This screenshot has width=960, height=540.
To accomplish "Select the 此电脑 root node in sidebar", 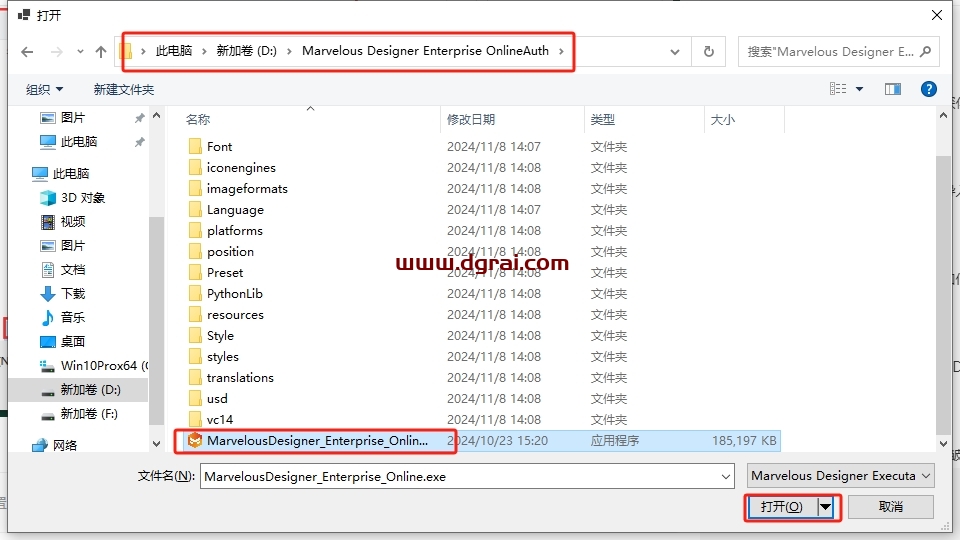I will [x=70, y=174].
